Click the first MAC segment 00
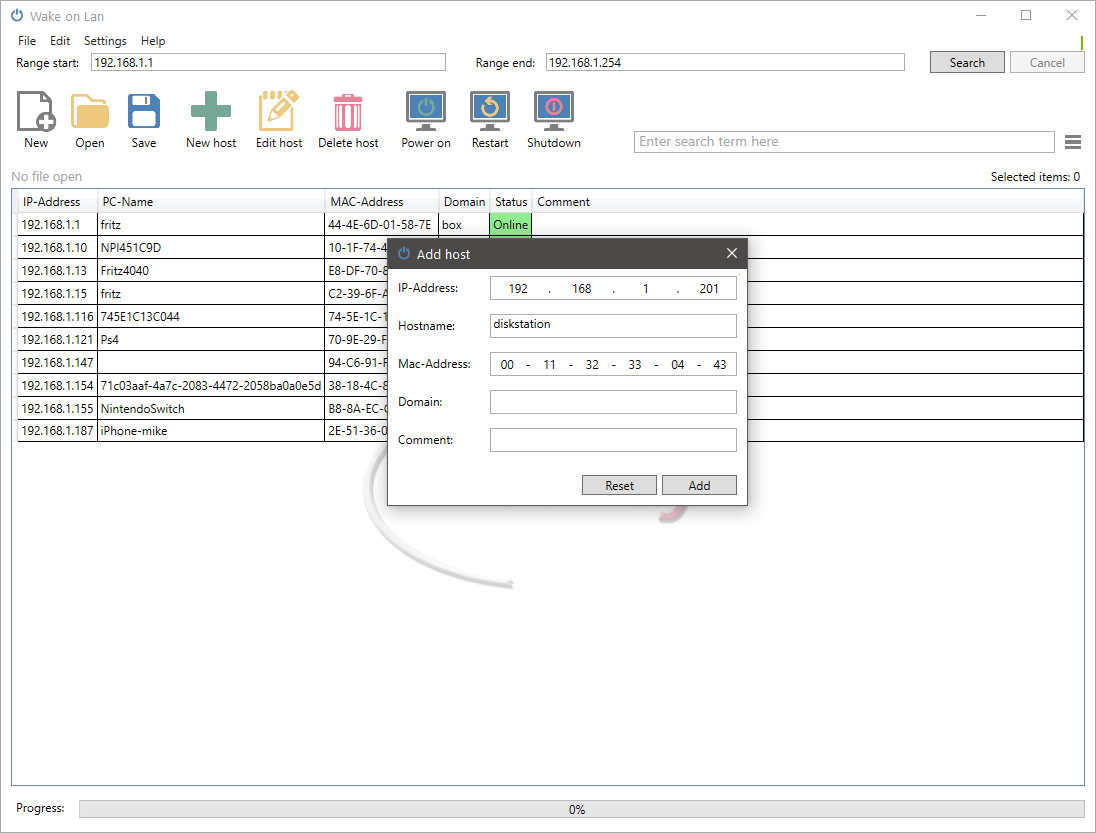 [x=507, y=364]
